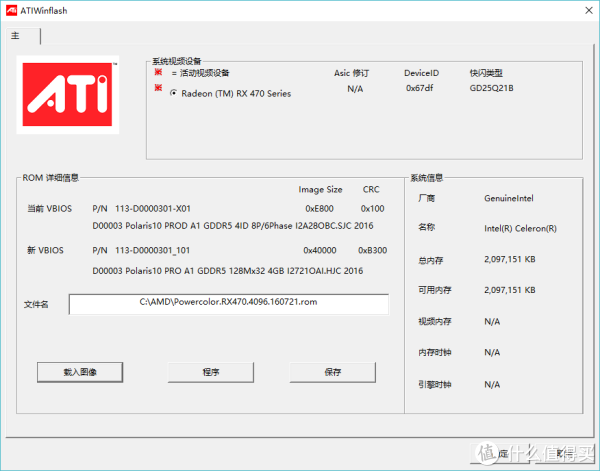
Task: Click the ATIWinflash title bar icon
Action: pyautogui.click(x=11, y=10)
